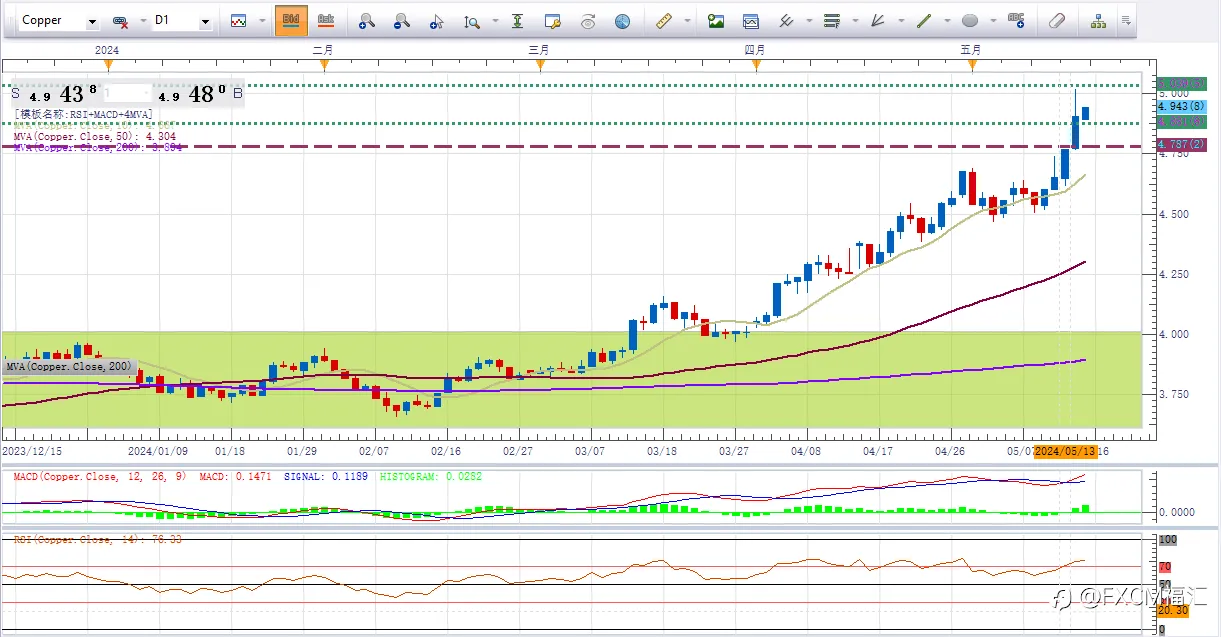Screen dimensions: 1221x637
Task: Click the zoom in magnifier
Action: (x=367, y=21)
